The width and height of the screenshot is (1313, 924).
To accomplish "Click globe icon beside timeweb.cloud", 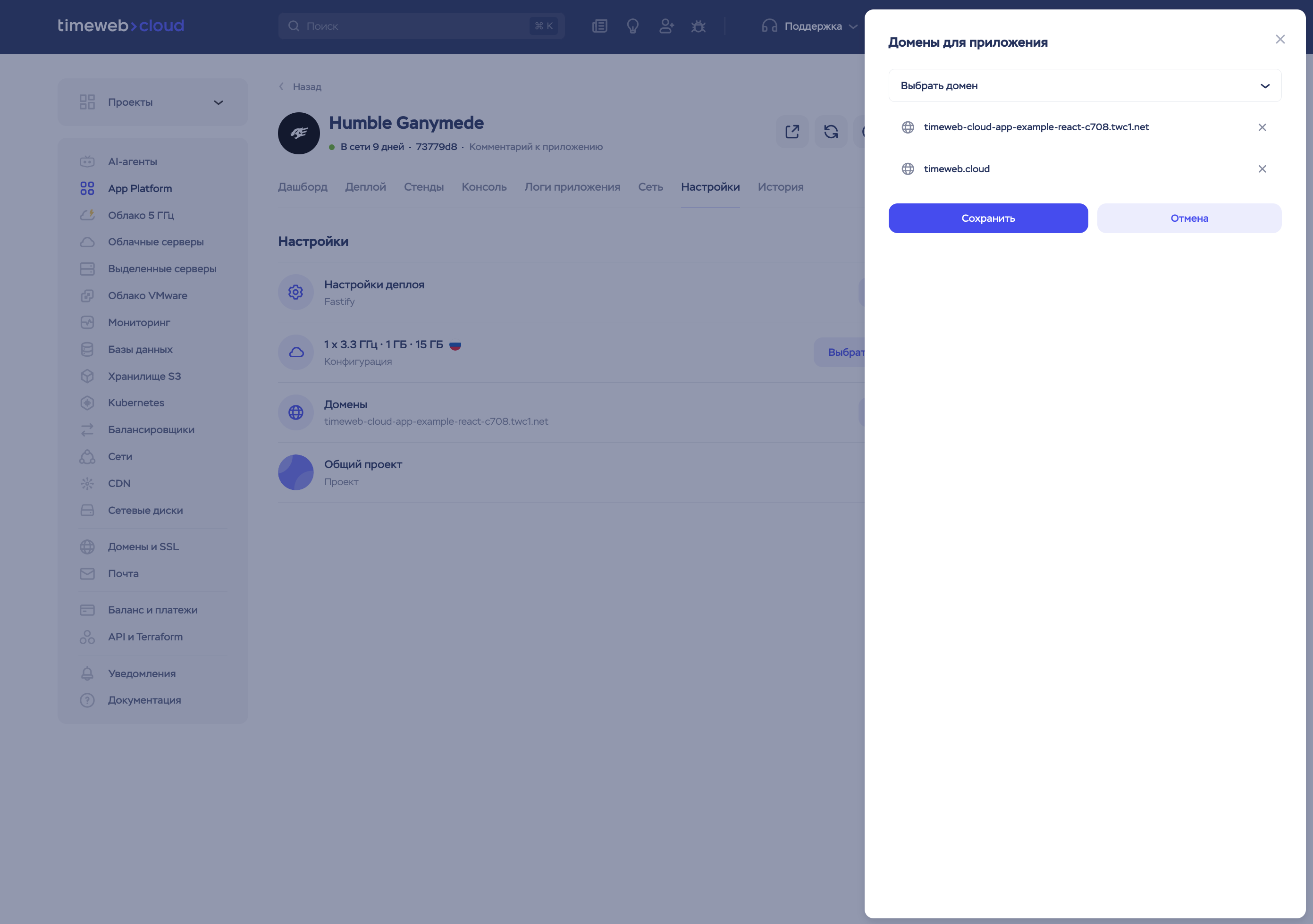I will [x=908, y=169].
